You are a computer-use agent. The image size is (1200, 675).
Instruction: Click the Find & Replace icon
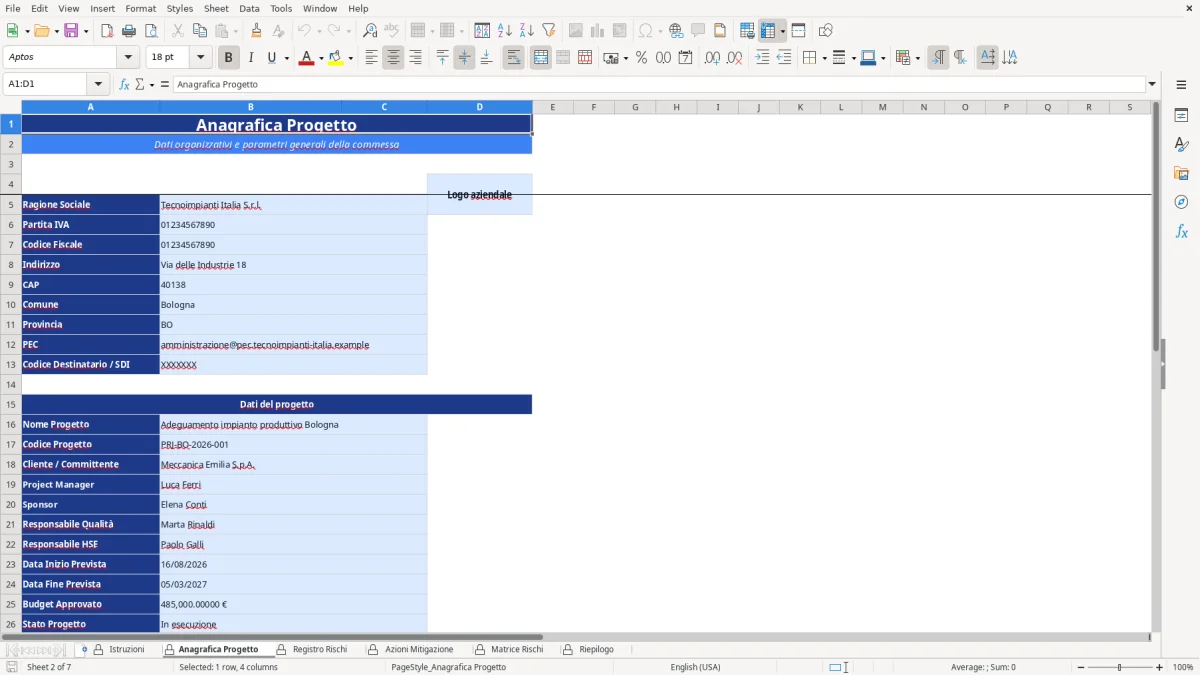[x=370, y=31]
